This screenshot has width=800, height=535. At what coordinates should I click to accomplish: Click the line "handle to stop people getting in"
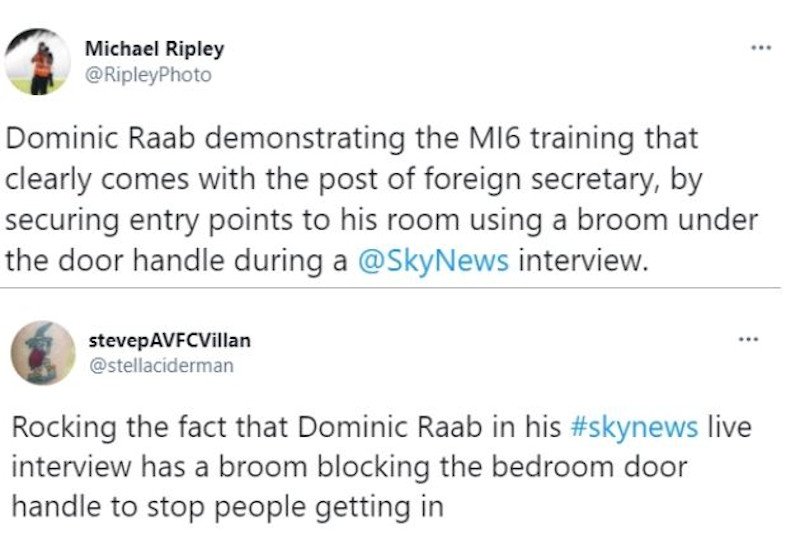point(227,505)
